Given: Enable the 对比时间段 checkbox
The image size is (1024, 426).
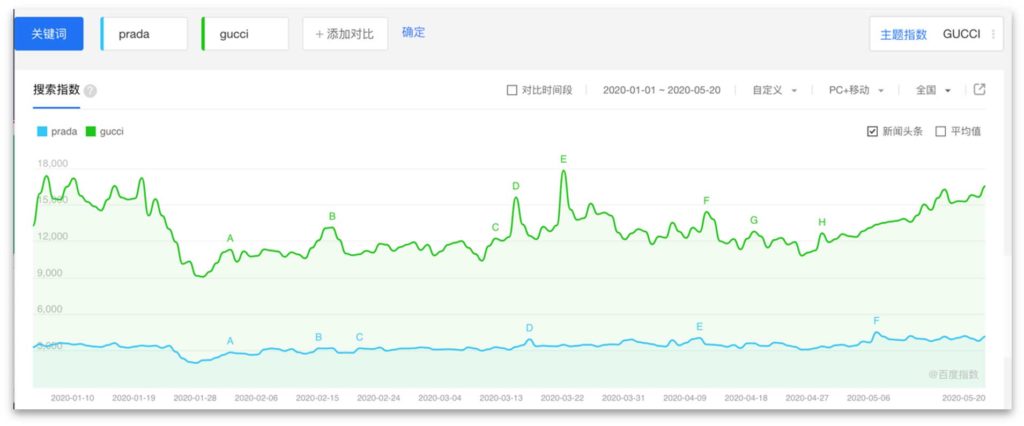Looking at the screenshot, I should tap(512, 90).
